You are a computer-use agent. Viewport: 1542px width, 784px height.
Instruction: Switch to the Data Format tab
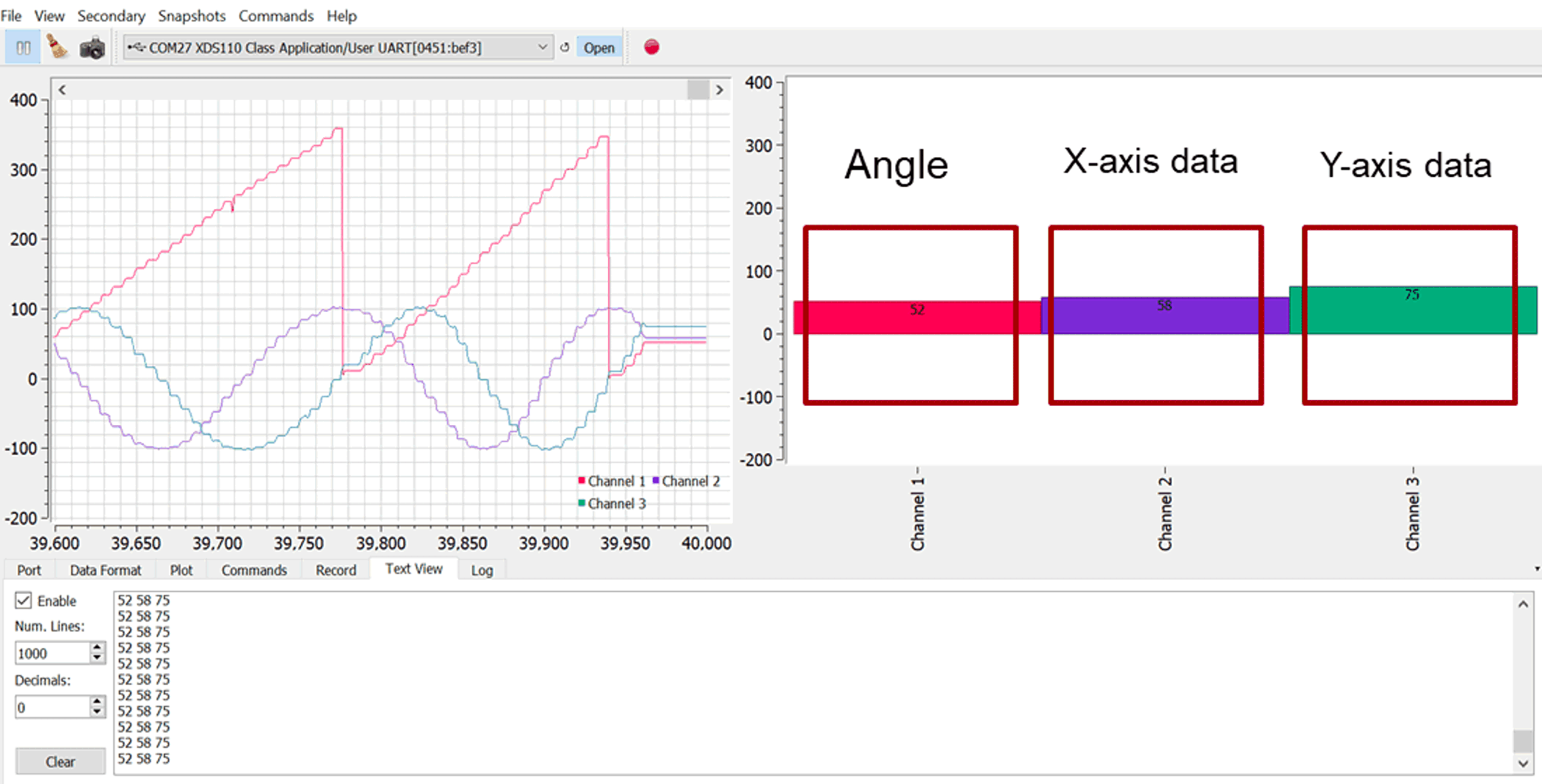click(x=105, y=570)
